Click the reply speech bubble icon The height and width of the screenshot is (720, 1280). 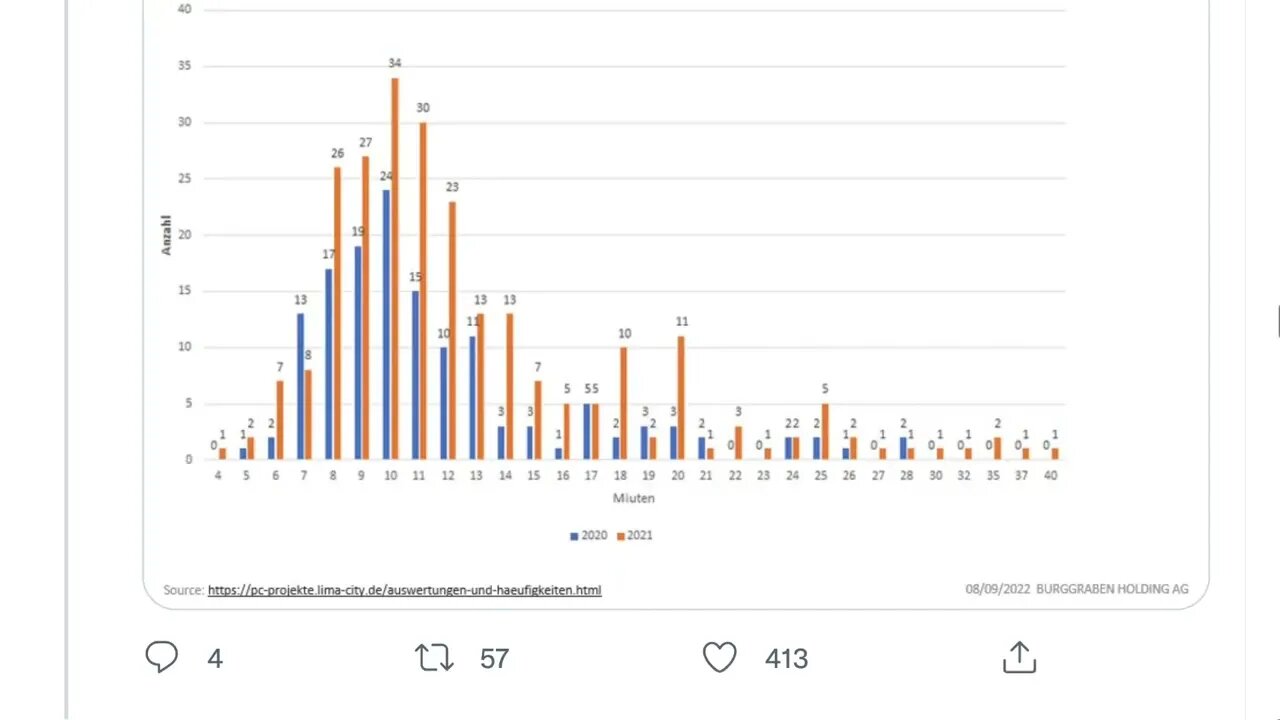tap(162, 657)
